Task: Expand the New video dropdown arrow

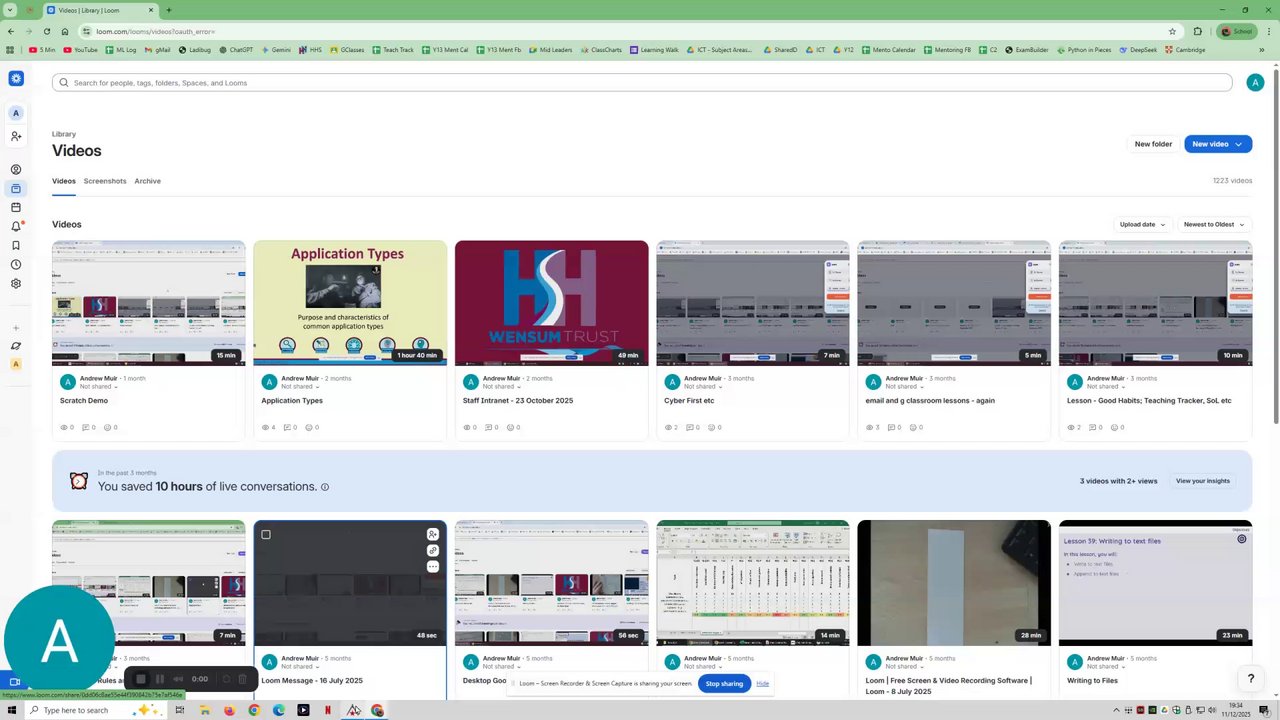Action: pyautogui.click(x=1239, y=144)
